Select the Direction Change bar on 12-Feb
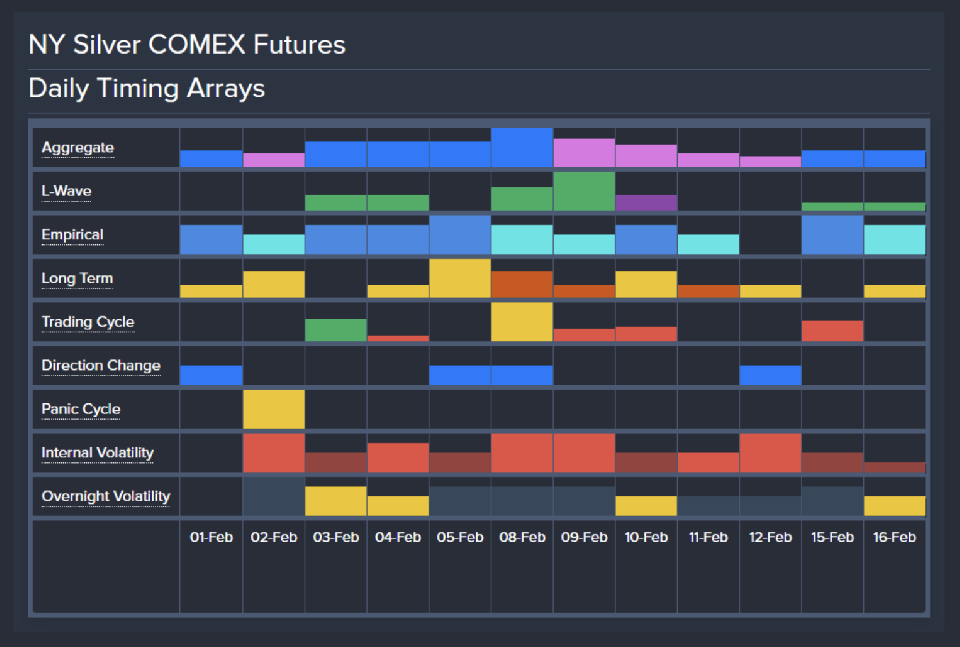Image resolution: width=960 pixels, height=647 pixels. pos(770,375)
